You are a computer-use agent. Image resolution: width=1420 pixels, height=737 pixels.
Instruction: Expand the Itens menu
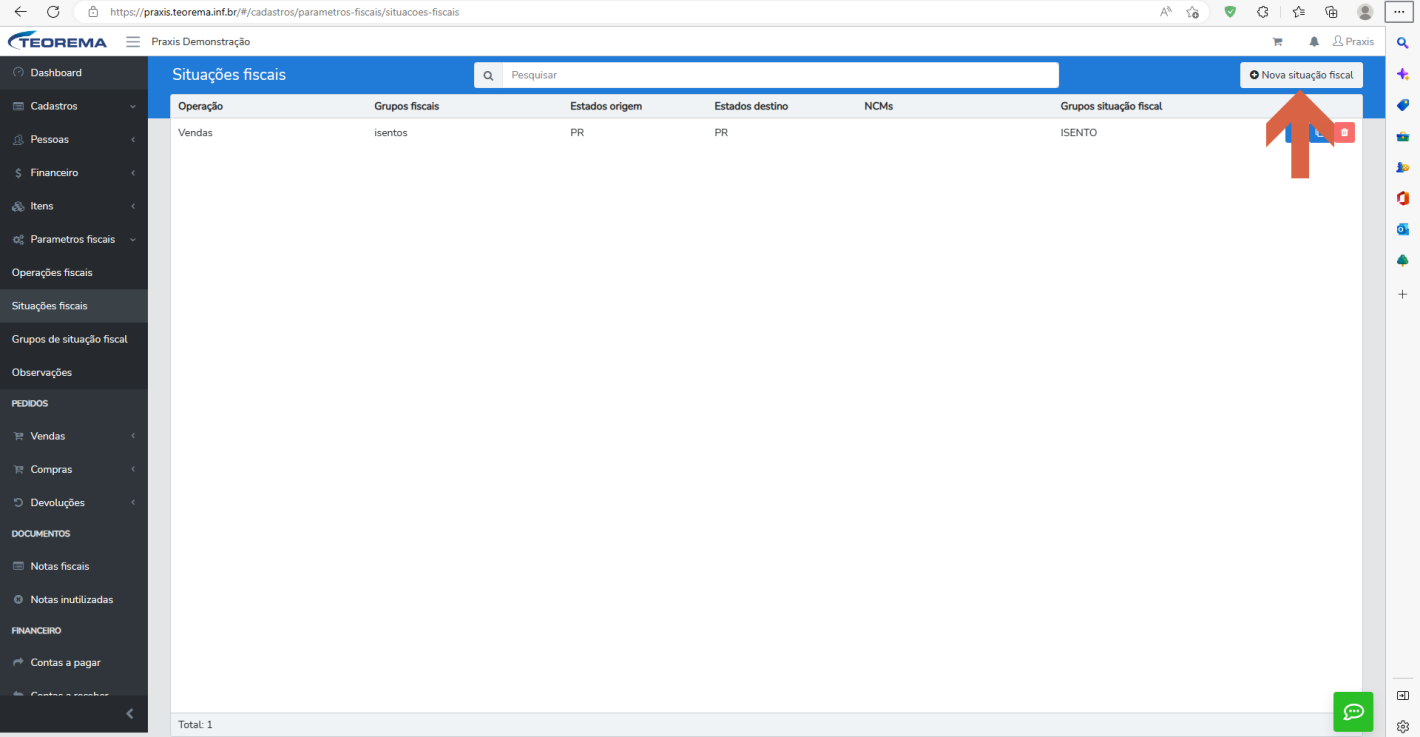pos(74,206)
